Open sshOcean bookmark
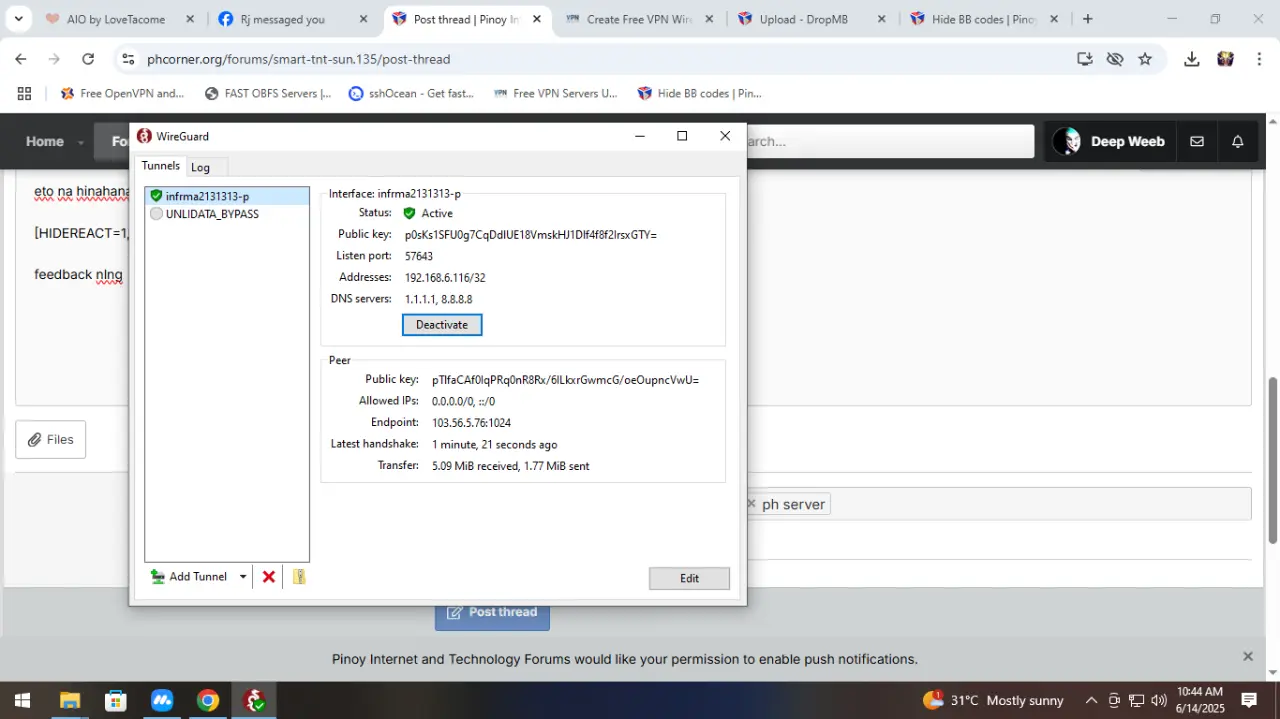 coord(411,93)
